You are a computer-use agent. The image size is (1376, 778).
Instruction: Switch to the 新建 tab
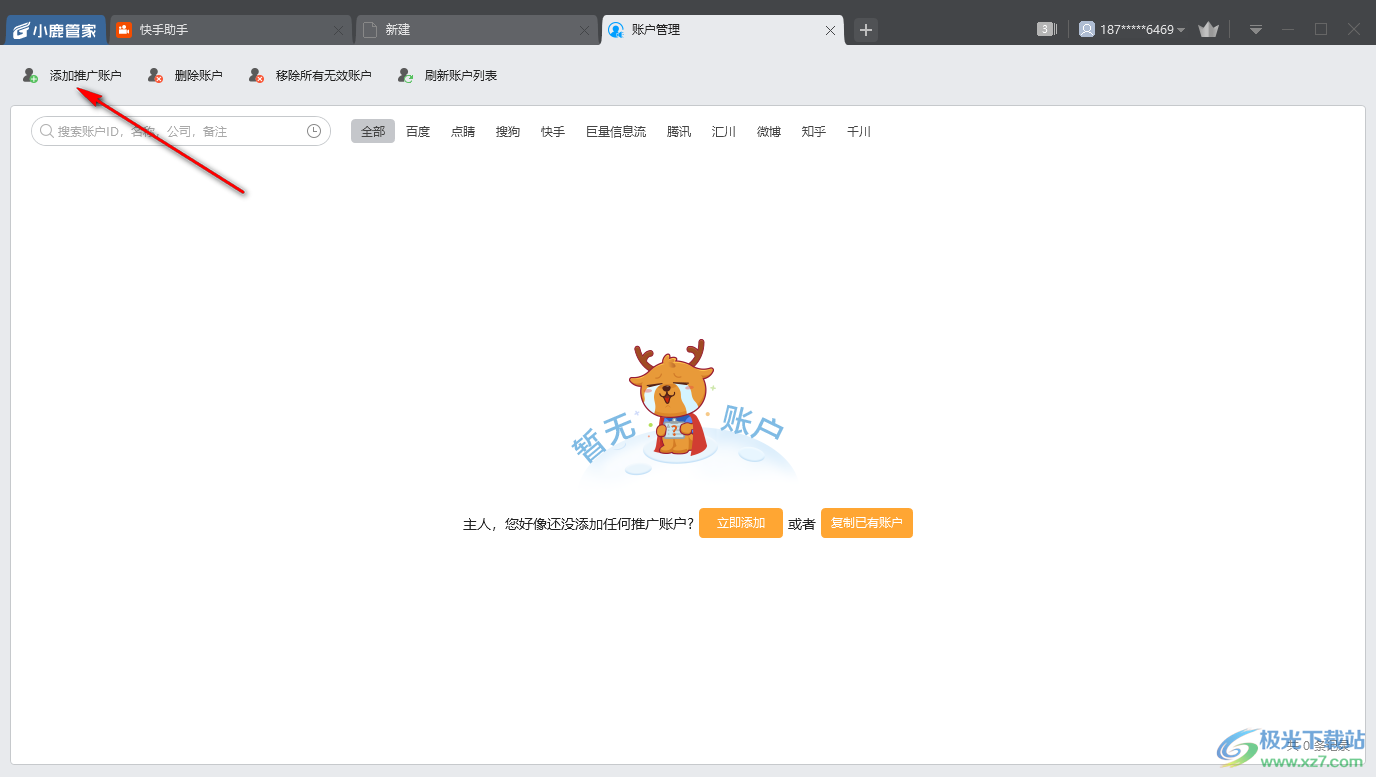click(x=477, y=30)
